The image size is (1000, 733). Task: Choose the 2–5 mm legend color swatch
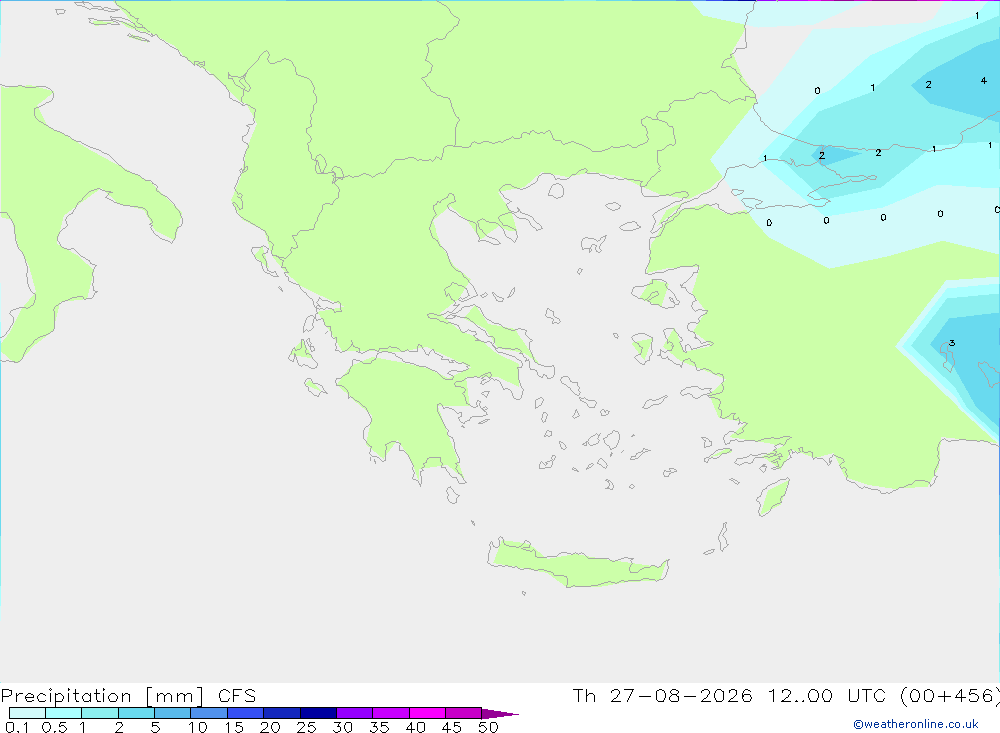(136, 713)
